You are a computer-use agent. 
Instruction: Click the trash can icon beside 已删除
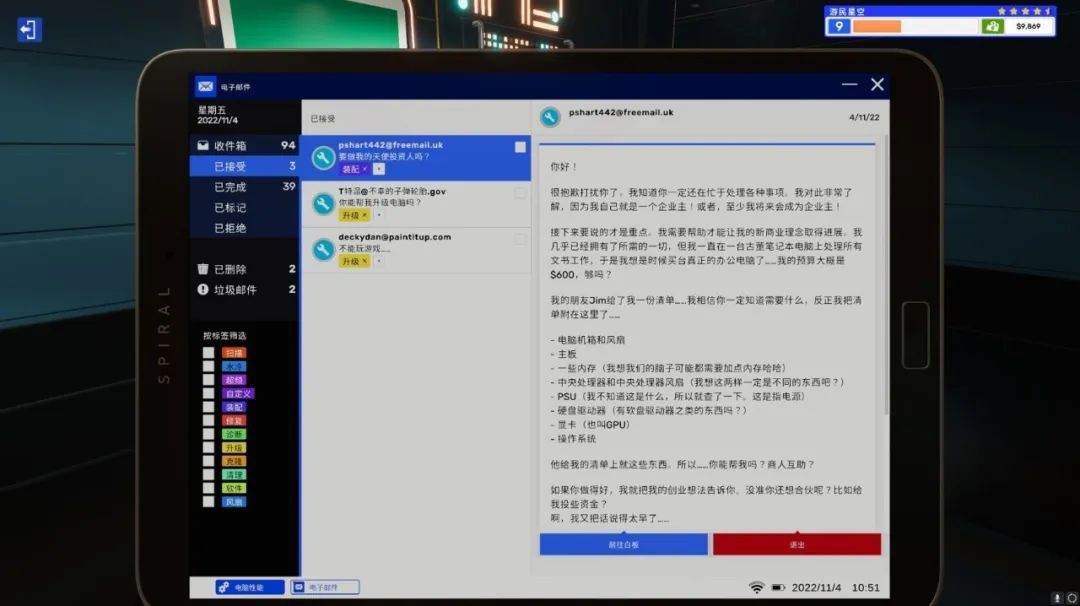click(x=202, y=269)
